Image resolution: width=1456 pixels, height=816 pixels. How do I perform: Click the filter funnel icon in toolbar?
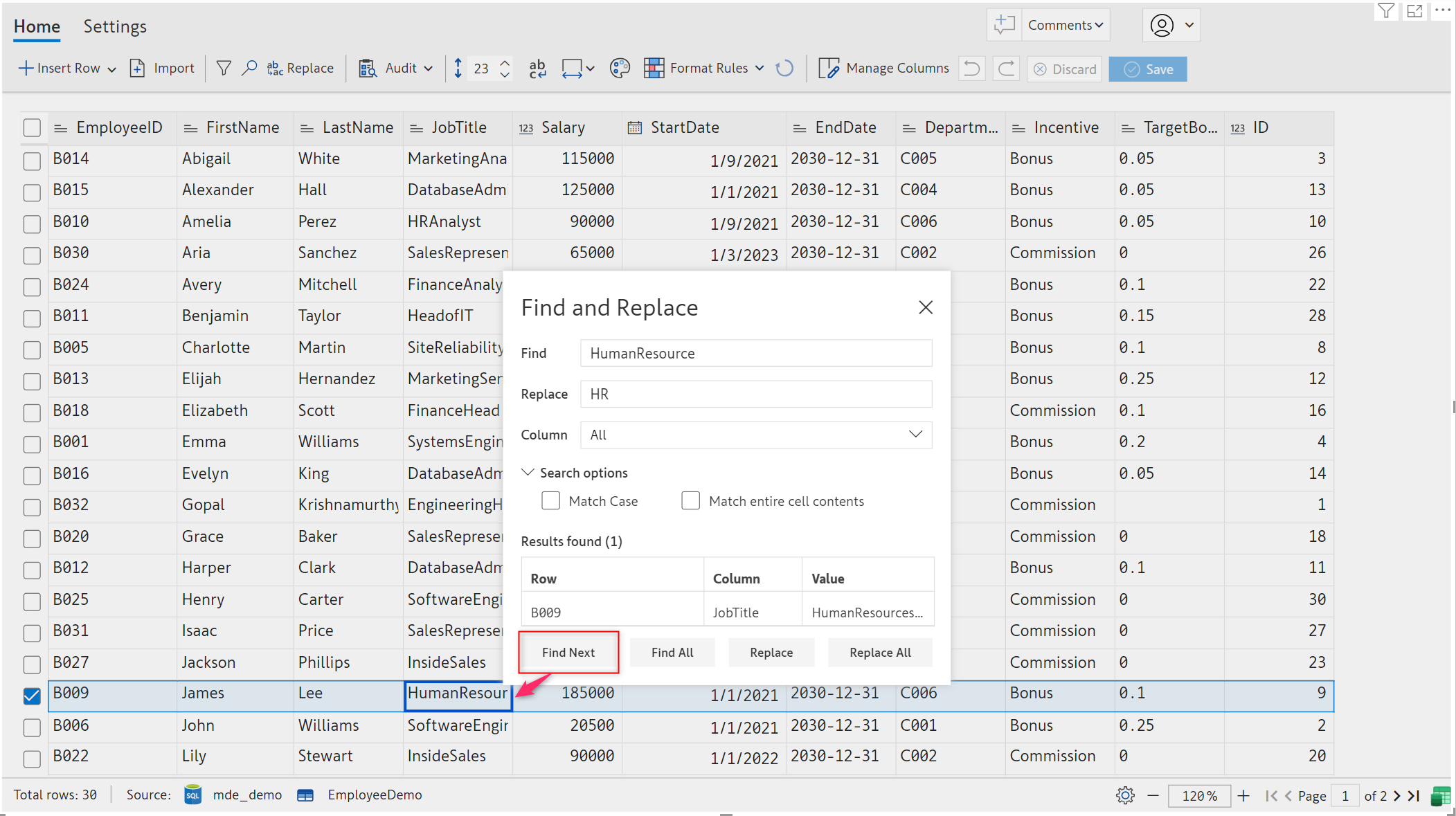(x=224, y=68)
